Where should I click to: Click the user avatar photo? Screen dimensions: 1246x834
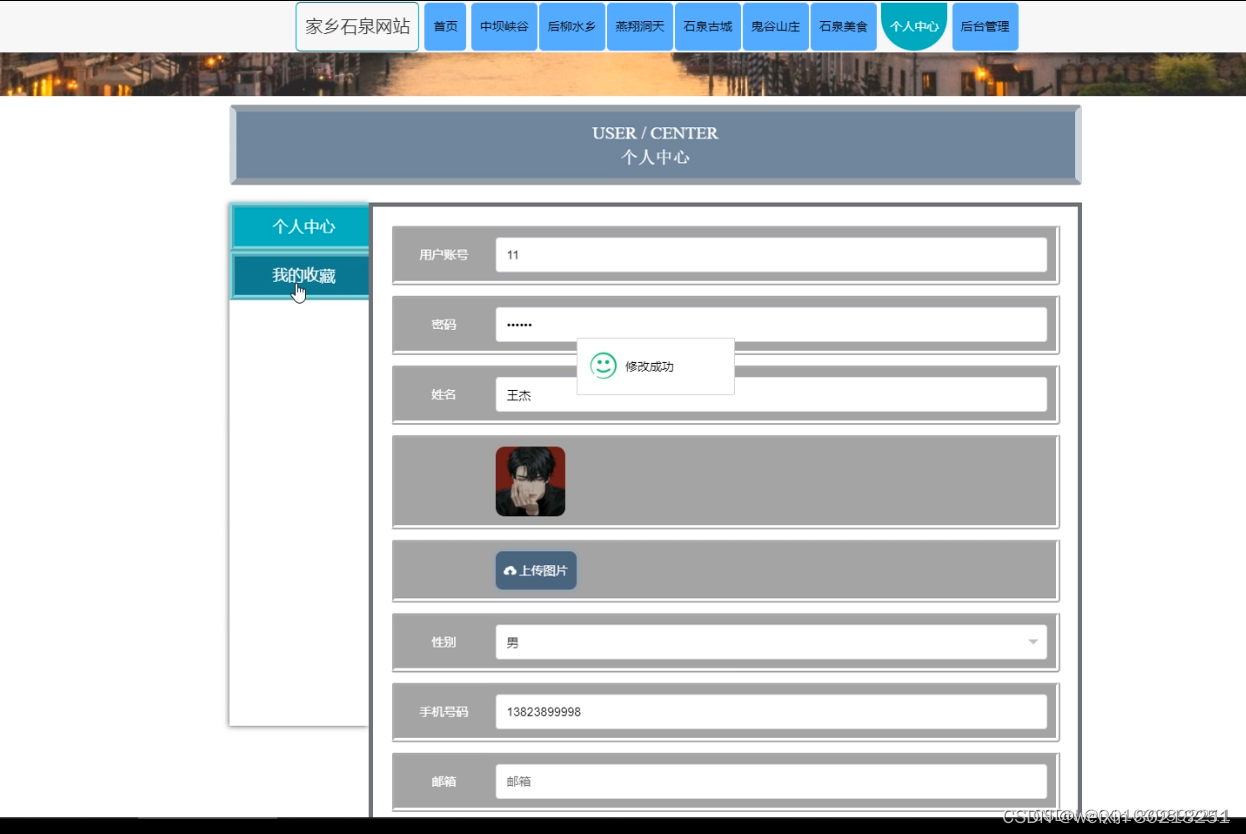(x=531, y=481)
